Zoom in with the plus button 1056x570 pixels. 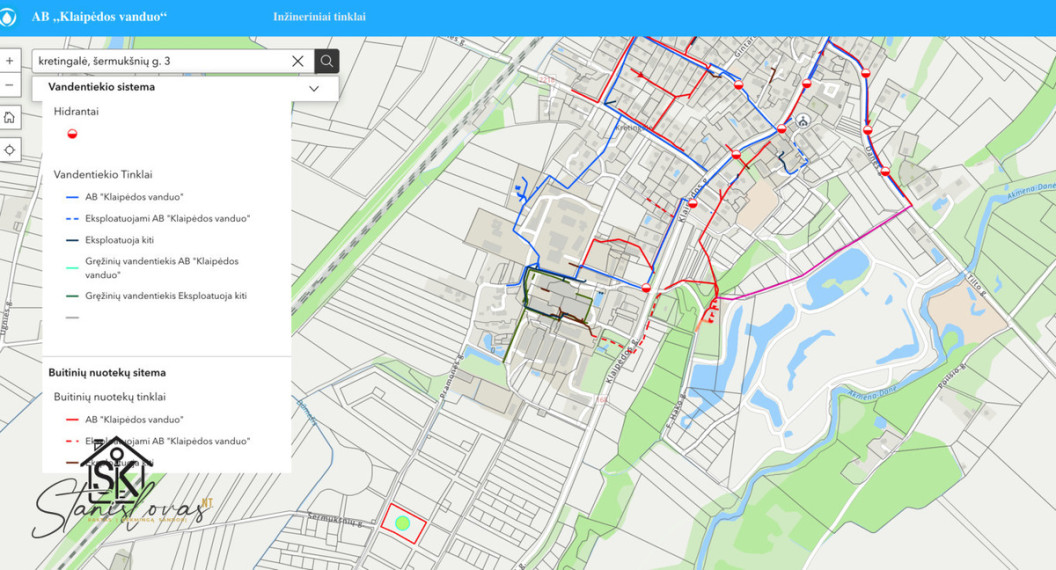click(x=9, y=61)
